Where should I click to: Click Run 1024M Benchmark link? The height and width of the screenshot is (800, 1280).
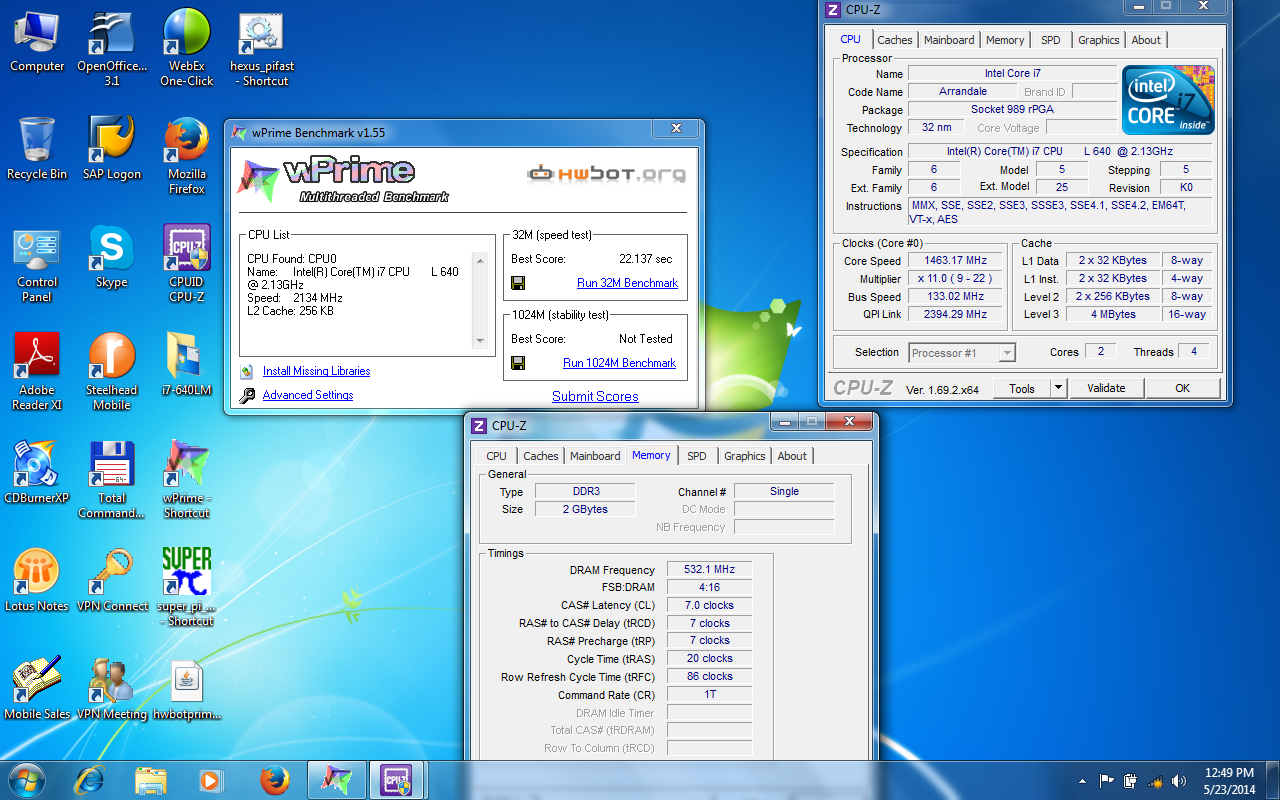pos(619,363)
